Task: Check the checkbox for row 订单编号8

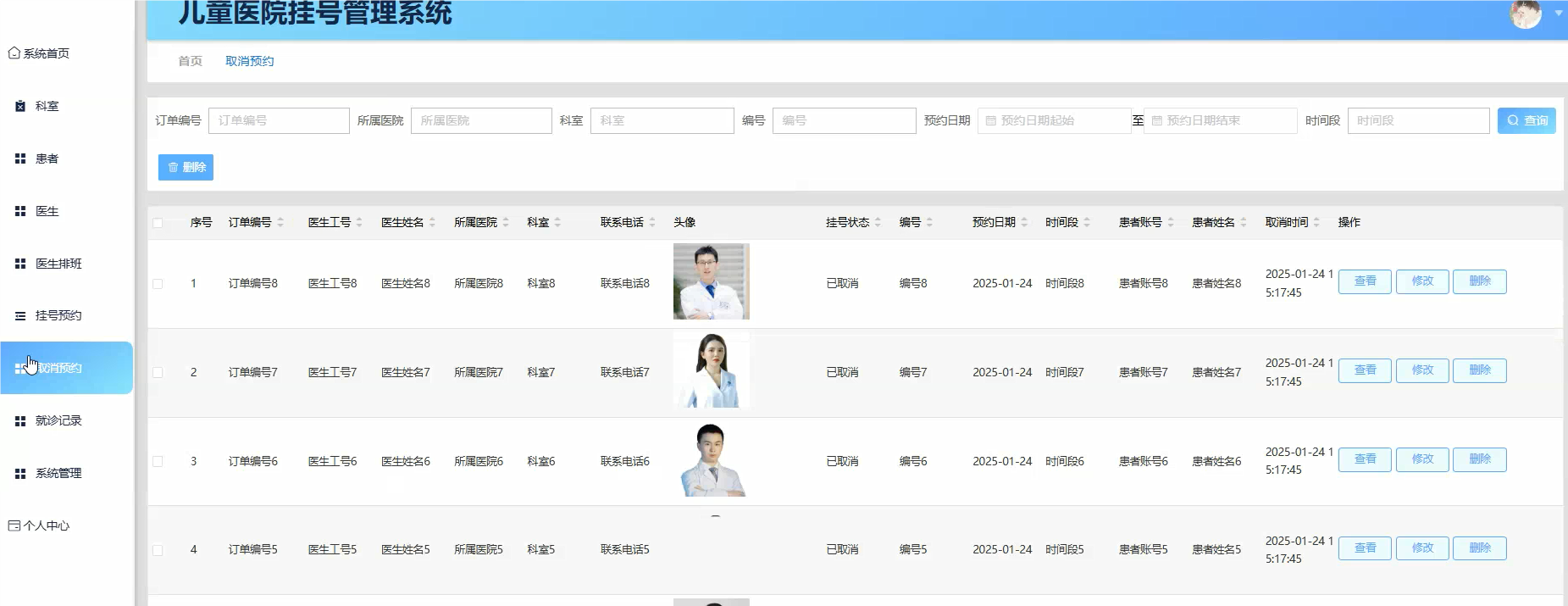Action: tap(158, 284)
